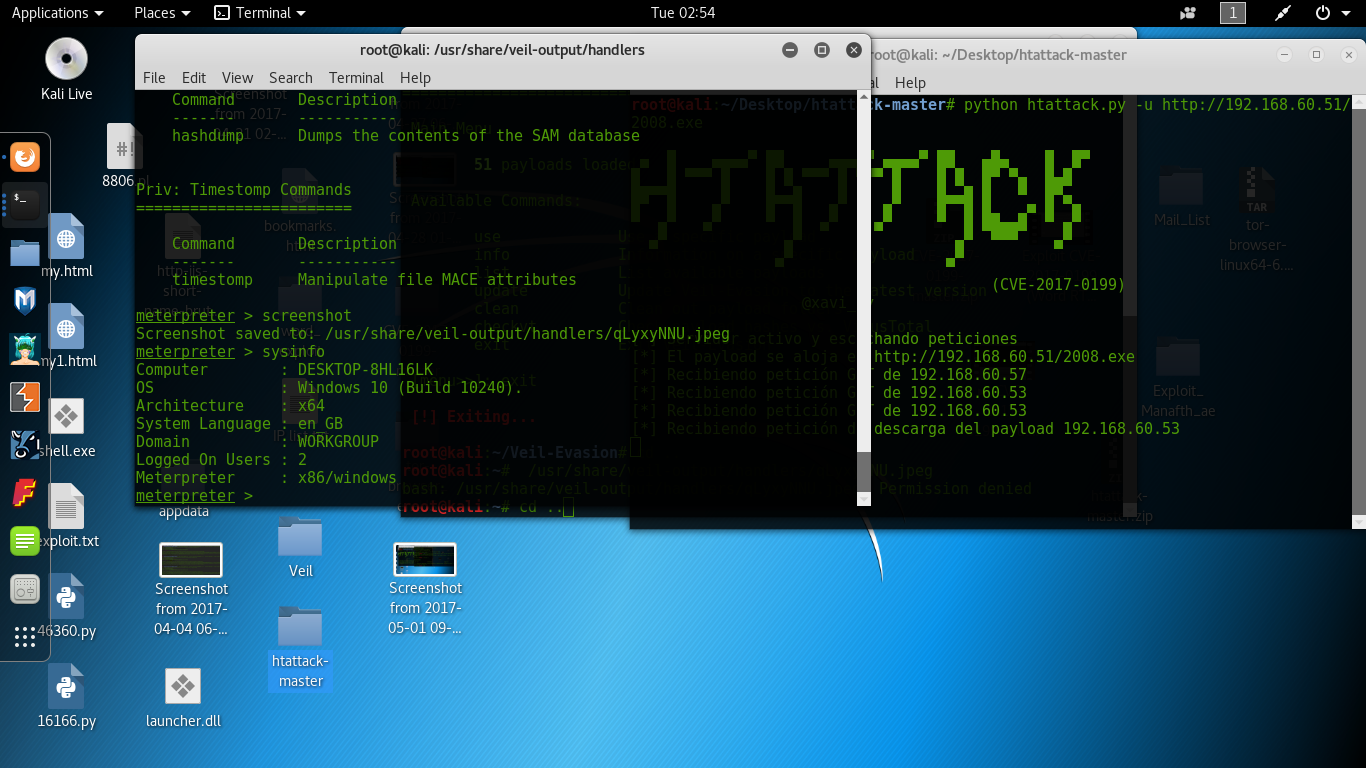Image resolution: width=1366 pixels, height=768 pixels.
Task: Open the Firefox icon in the dock
Action: [25, 157]
